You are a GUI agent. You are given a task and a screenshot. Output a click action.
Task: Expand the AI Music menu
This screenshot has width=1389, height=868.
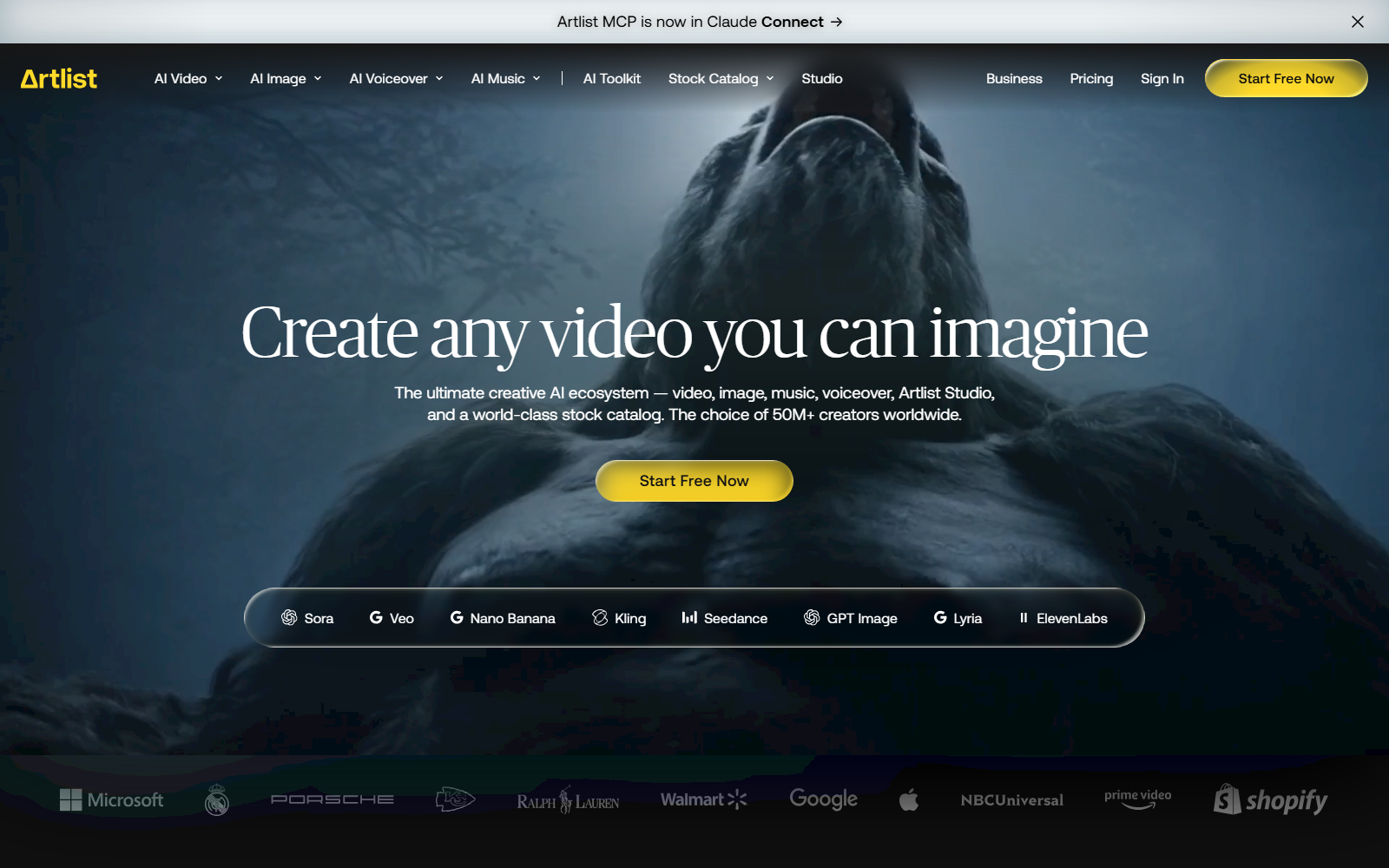click(505, 79)
